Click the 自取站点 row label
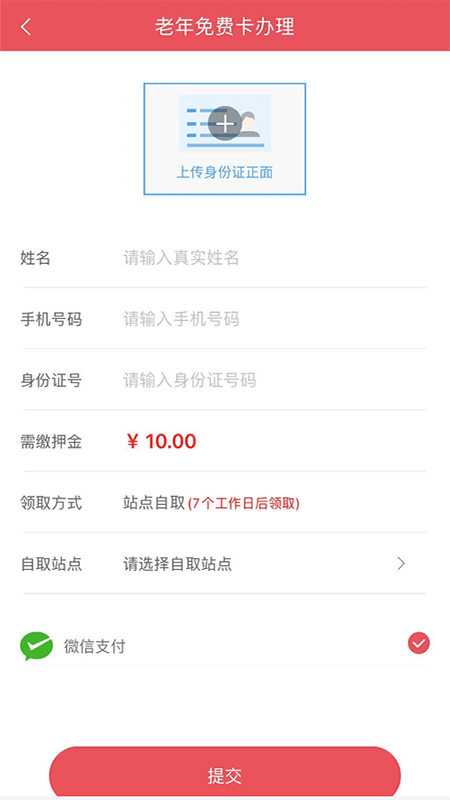The width and height of the screenshot is (450, 800). [x=51, y=564]
